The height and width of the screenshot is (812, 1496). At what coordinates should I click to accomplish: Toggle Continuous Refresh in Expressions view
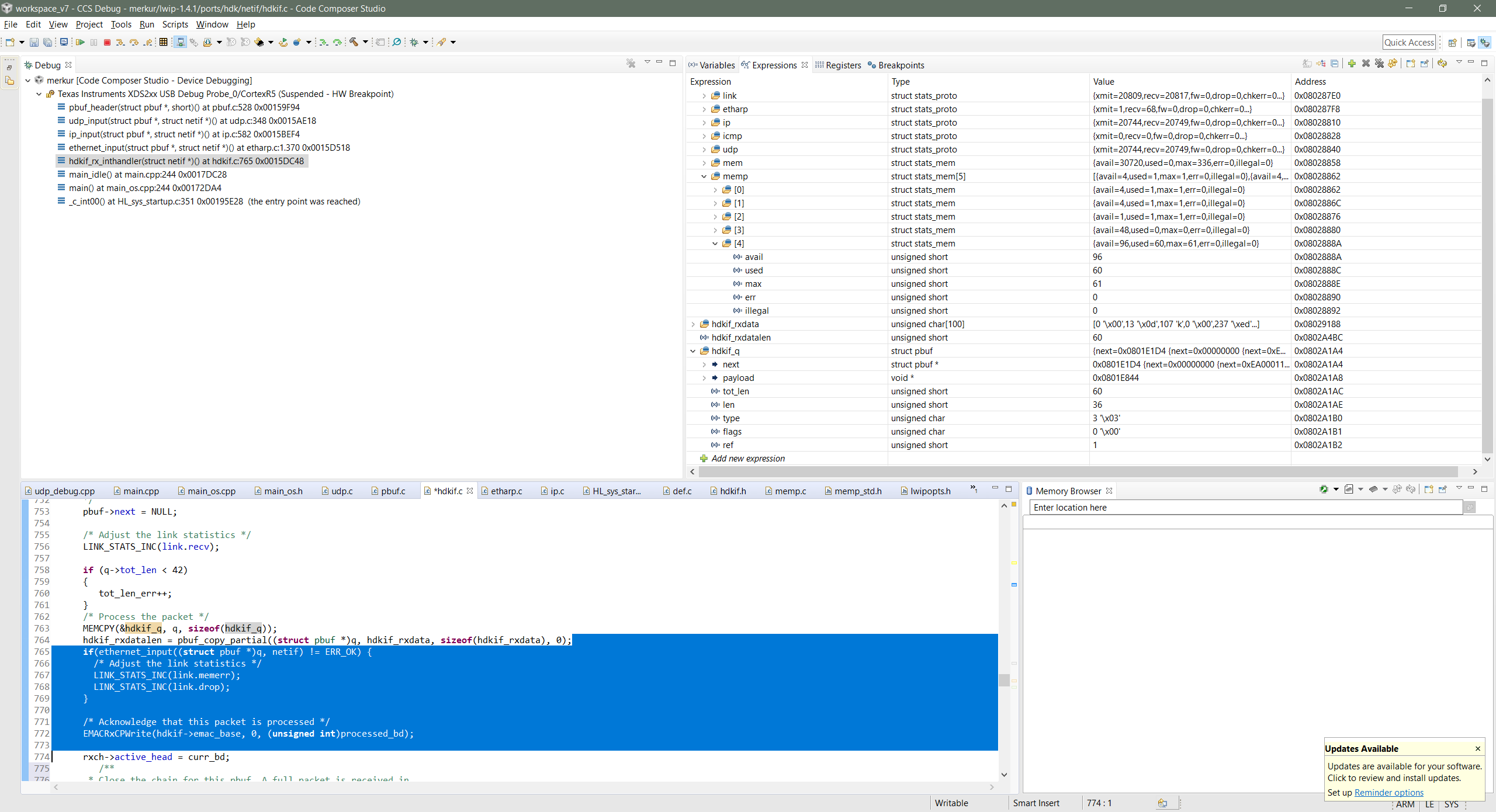click(1442, 64)
